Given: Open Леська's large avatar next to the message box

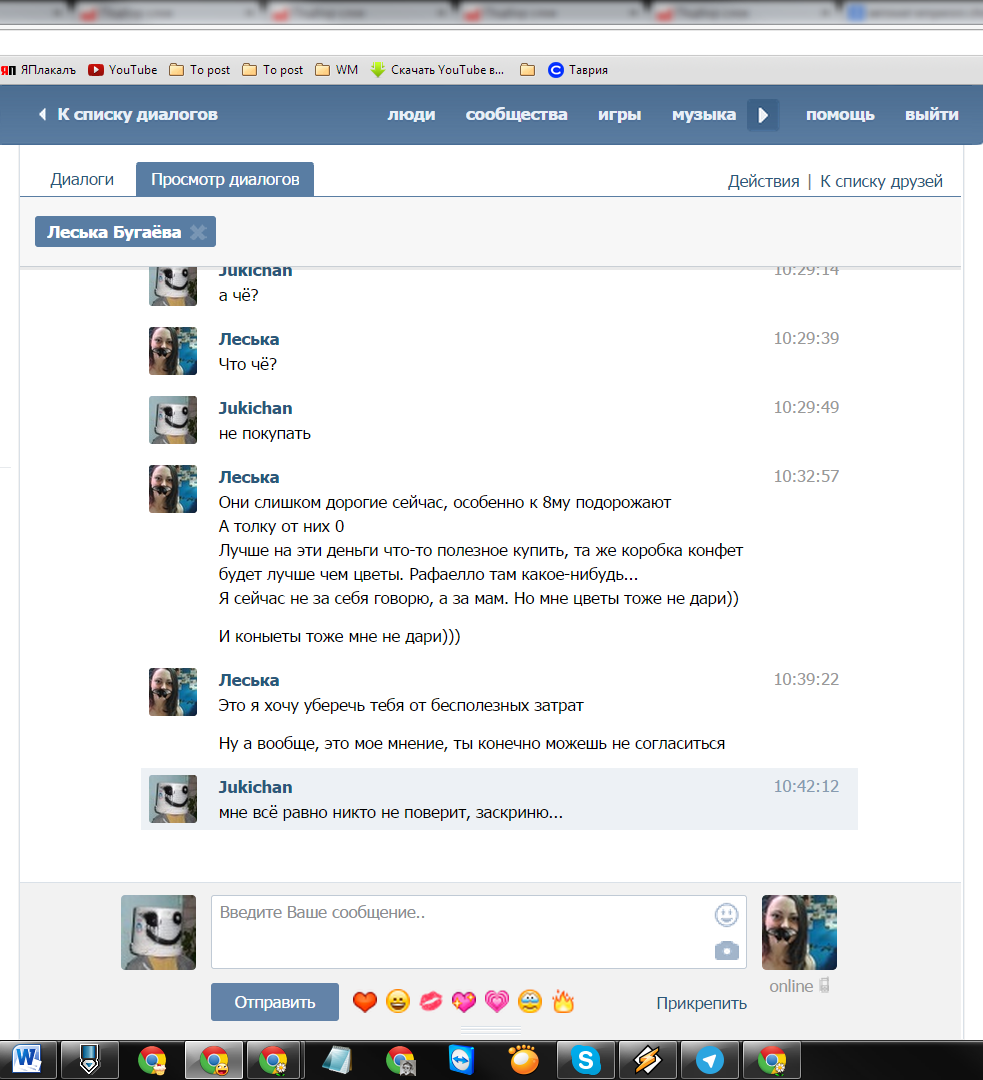Looking at the screenshot, I should coord(799,932).
